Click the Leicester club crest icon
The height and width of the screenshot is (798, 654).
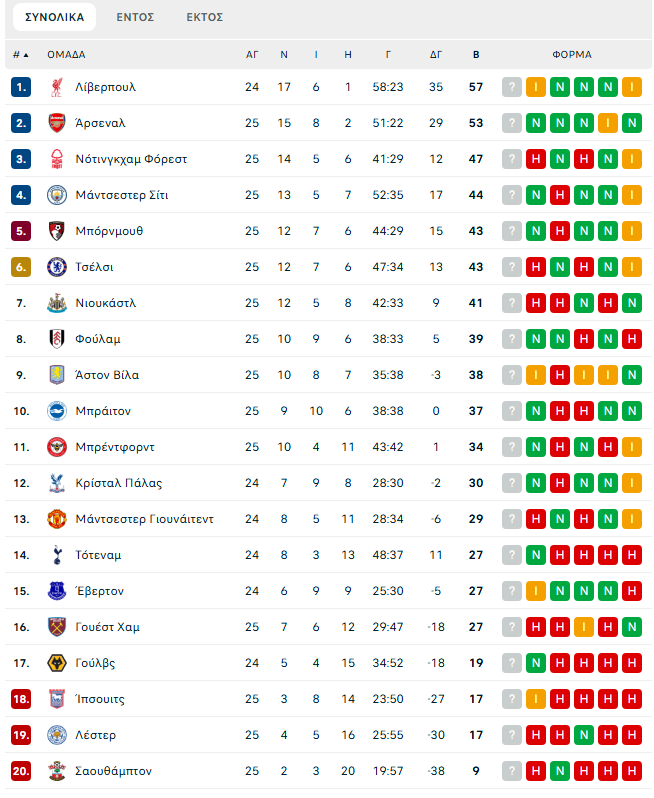[56, 735]
